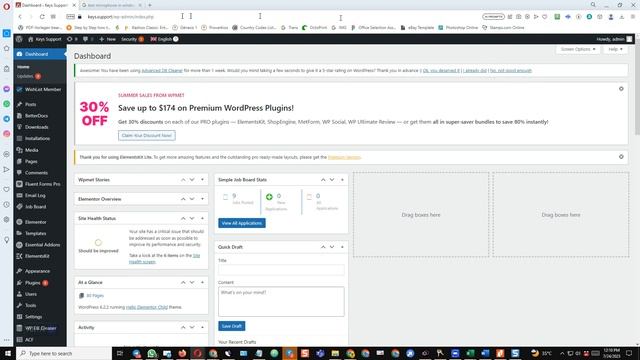Click the Hello Elementor Child theme link
The height and width of the screenshot is (360, 640).
click(147, 307)
